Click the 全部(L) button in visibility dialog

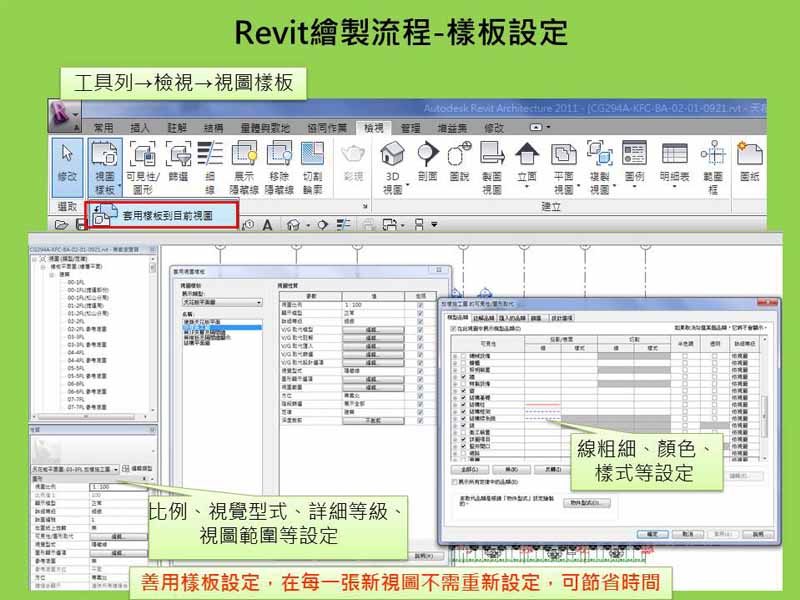[x=470, y=469]
